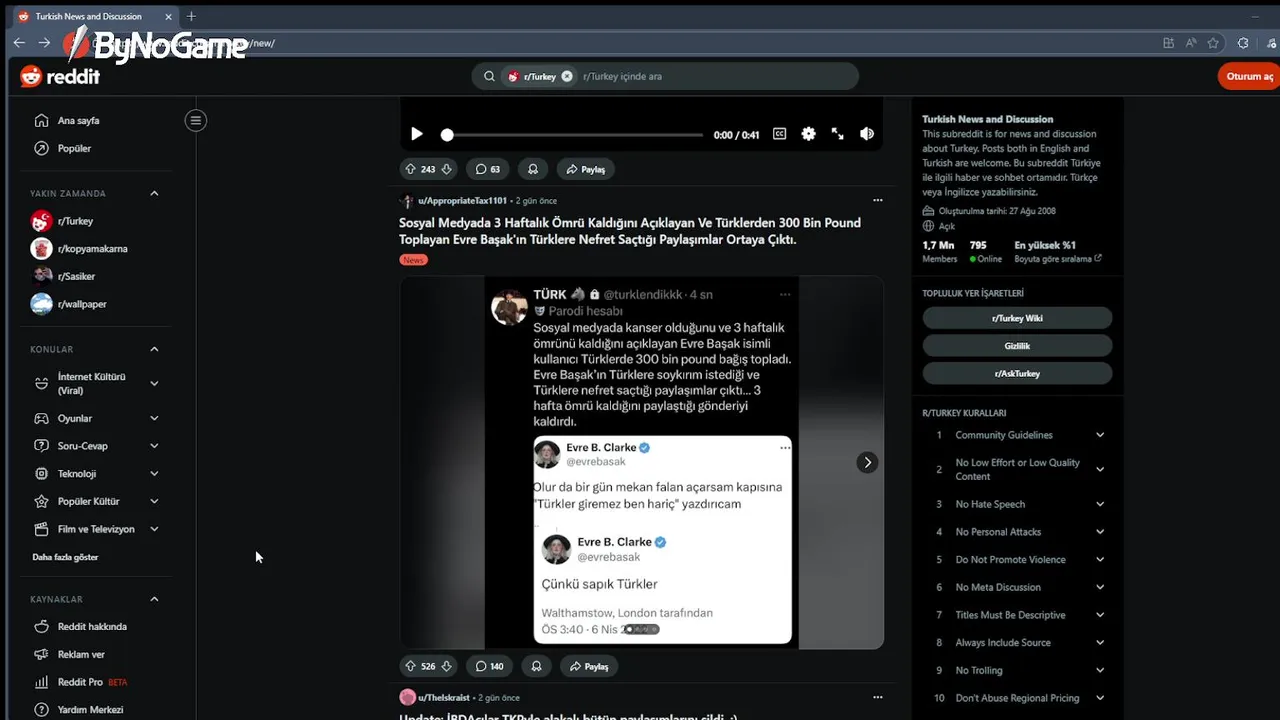Viewport: 1280px width, 720px height.
Task: Share the post with 243 votes
Action: pos(586,169)
